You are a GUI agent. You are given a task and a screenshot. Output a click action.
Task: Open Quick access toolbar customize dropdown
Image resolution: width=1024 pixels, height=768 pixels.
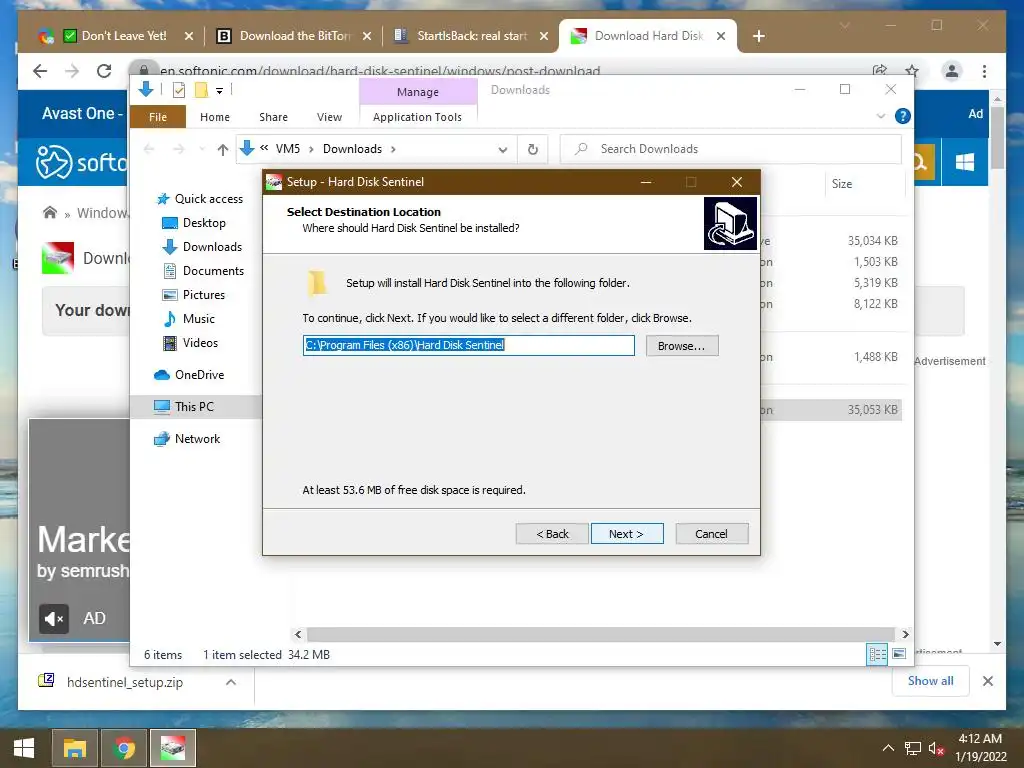click(219, 91)
